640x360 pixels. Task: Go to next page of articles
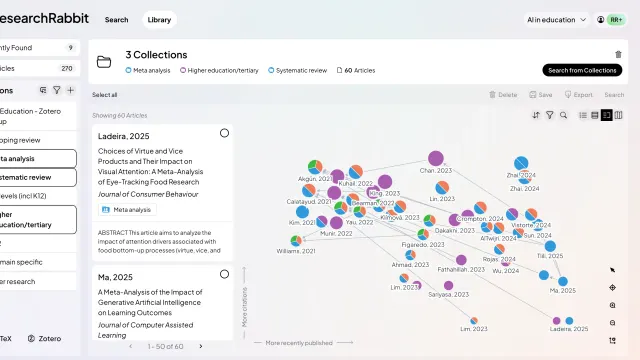click(x=200, y=347)
